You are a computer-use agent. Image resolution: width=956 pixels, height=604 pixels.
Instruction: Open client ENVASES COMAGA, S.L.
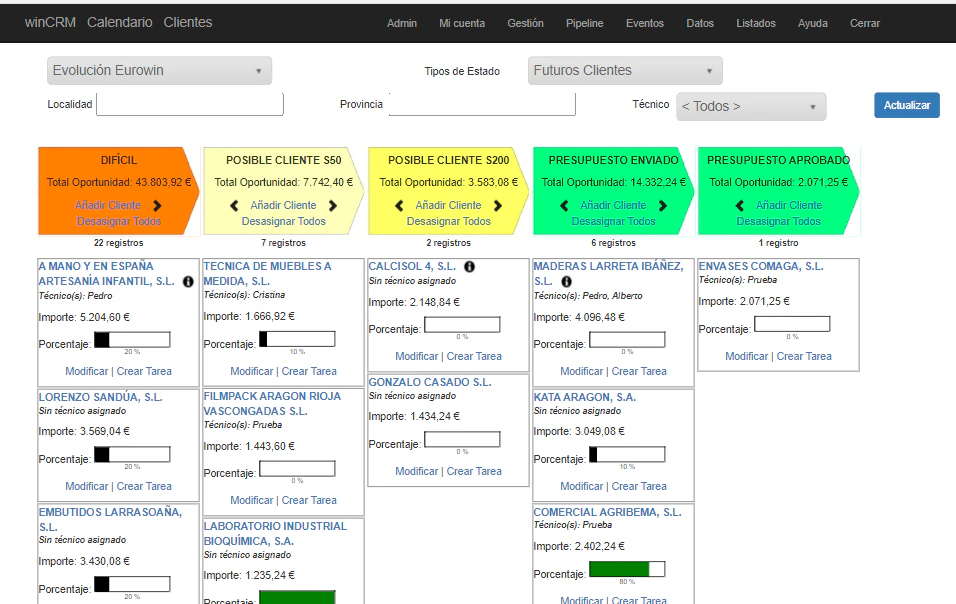[x=761, y=266]
